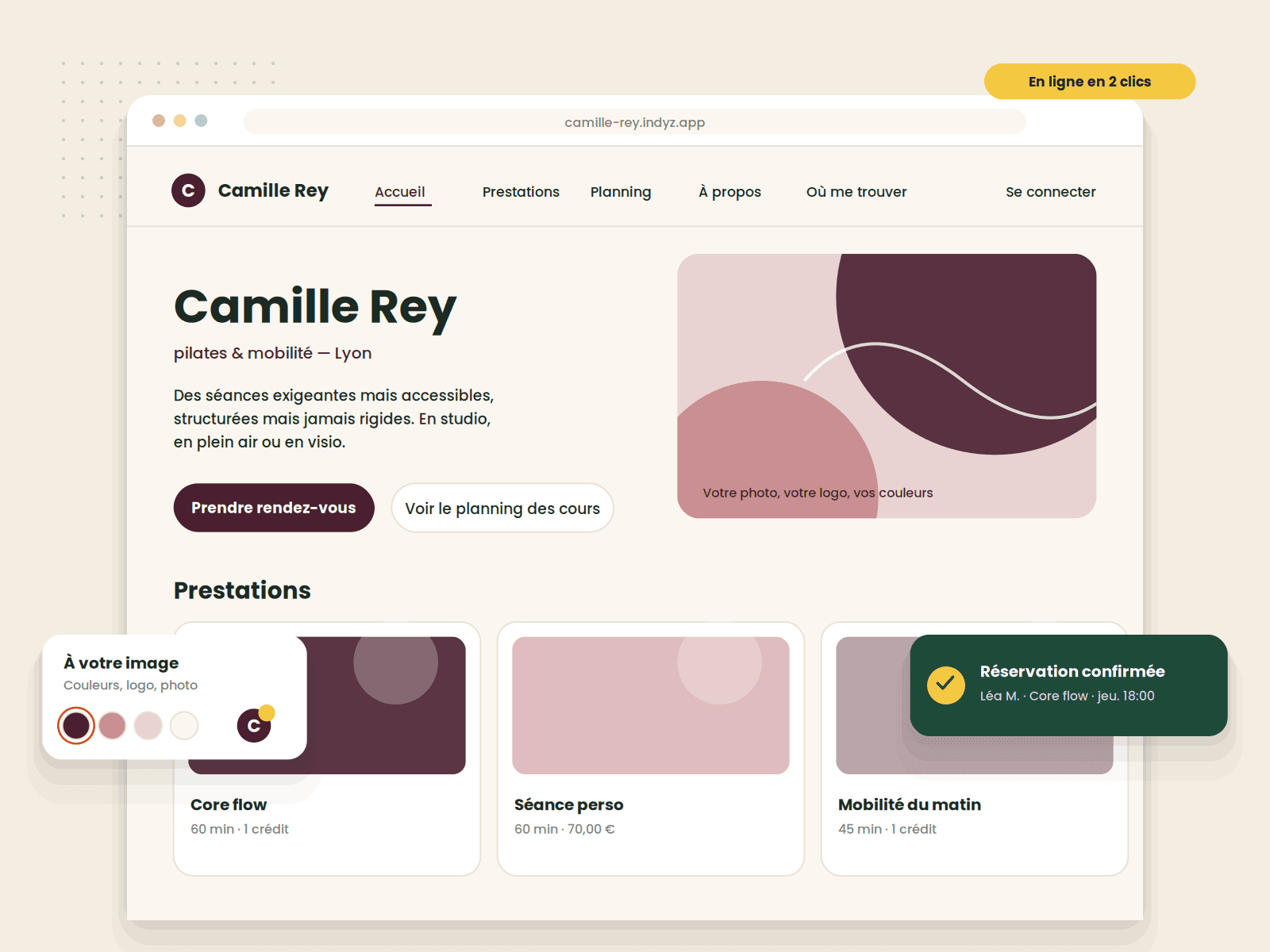Click the Séance perso title
Viewport: 1270px width, 952px height.
click(x=569, y=804)
